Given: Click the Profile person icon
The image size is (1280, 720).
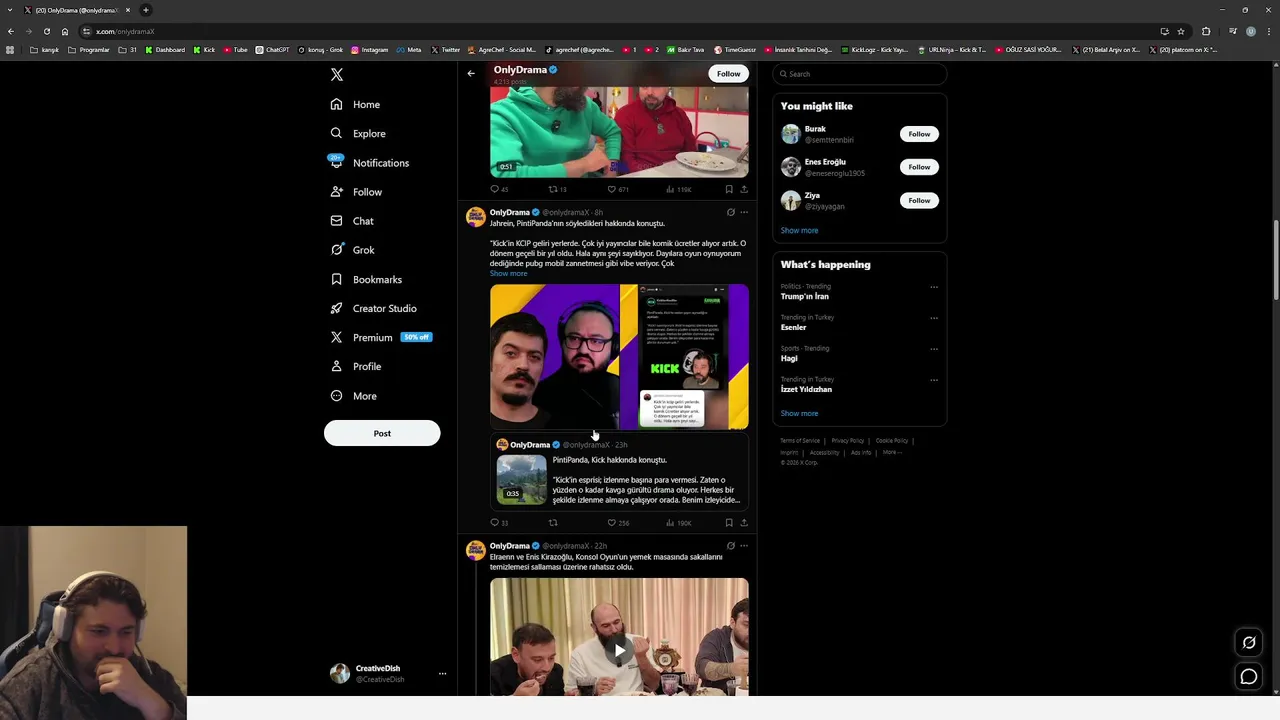Looking at the screenshot, I should click(x=336, y=366).
